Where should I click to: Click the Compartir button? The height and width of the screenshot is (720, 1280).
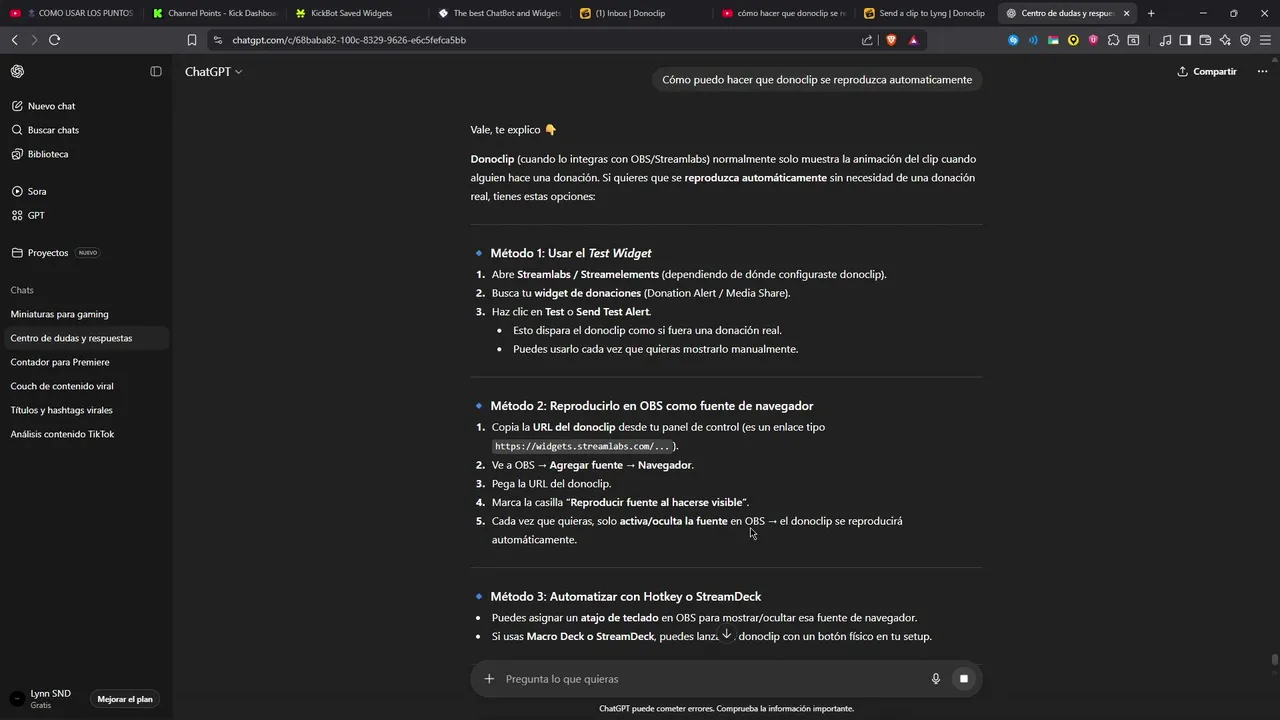pos(1207,72)
